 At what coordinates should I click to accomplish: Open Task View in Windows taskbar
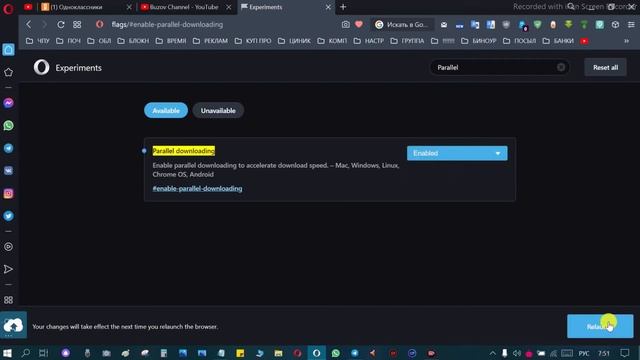[x=44, y=353]
